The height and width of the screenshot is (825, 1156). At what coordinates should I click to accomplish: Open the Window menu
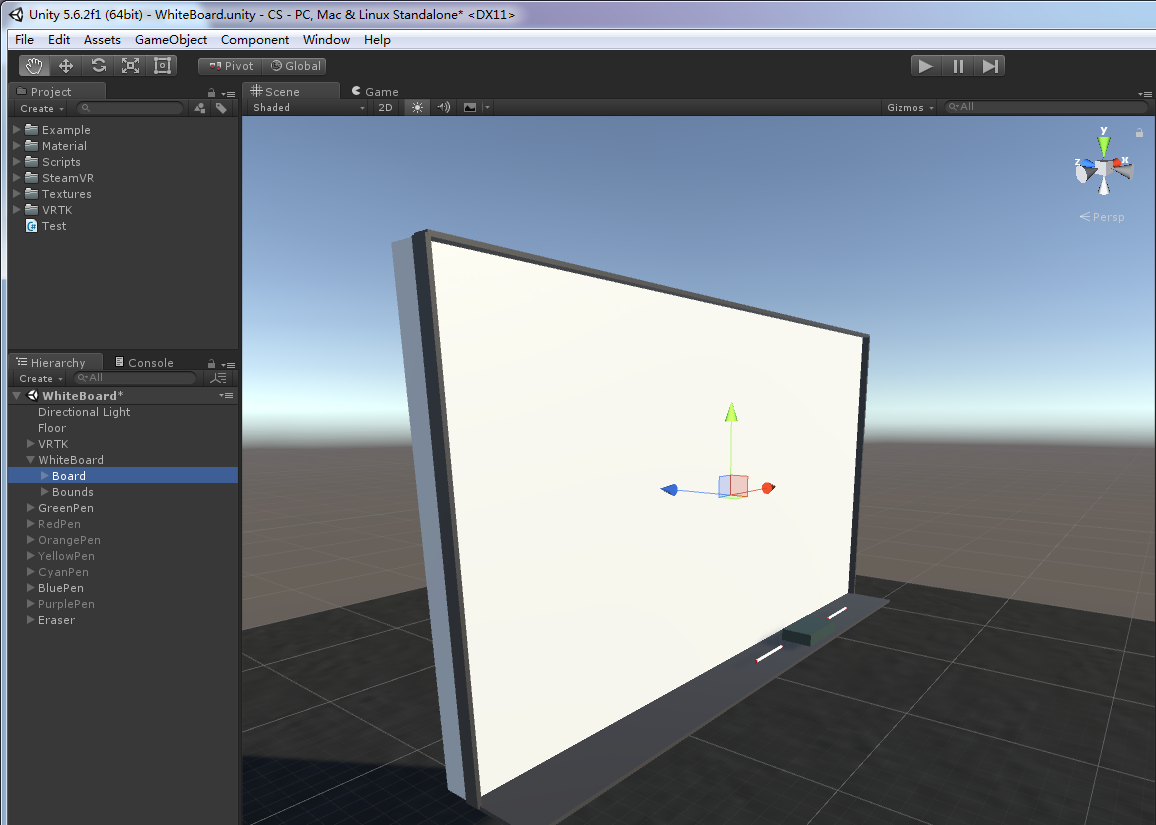[326, 40]
